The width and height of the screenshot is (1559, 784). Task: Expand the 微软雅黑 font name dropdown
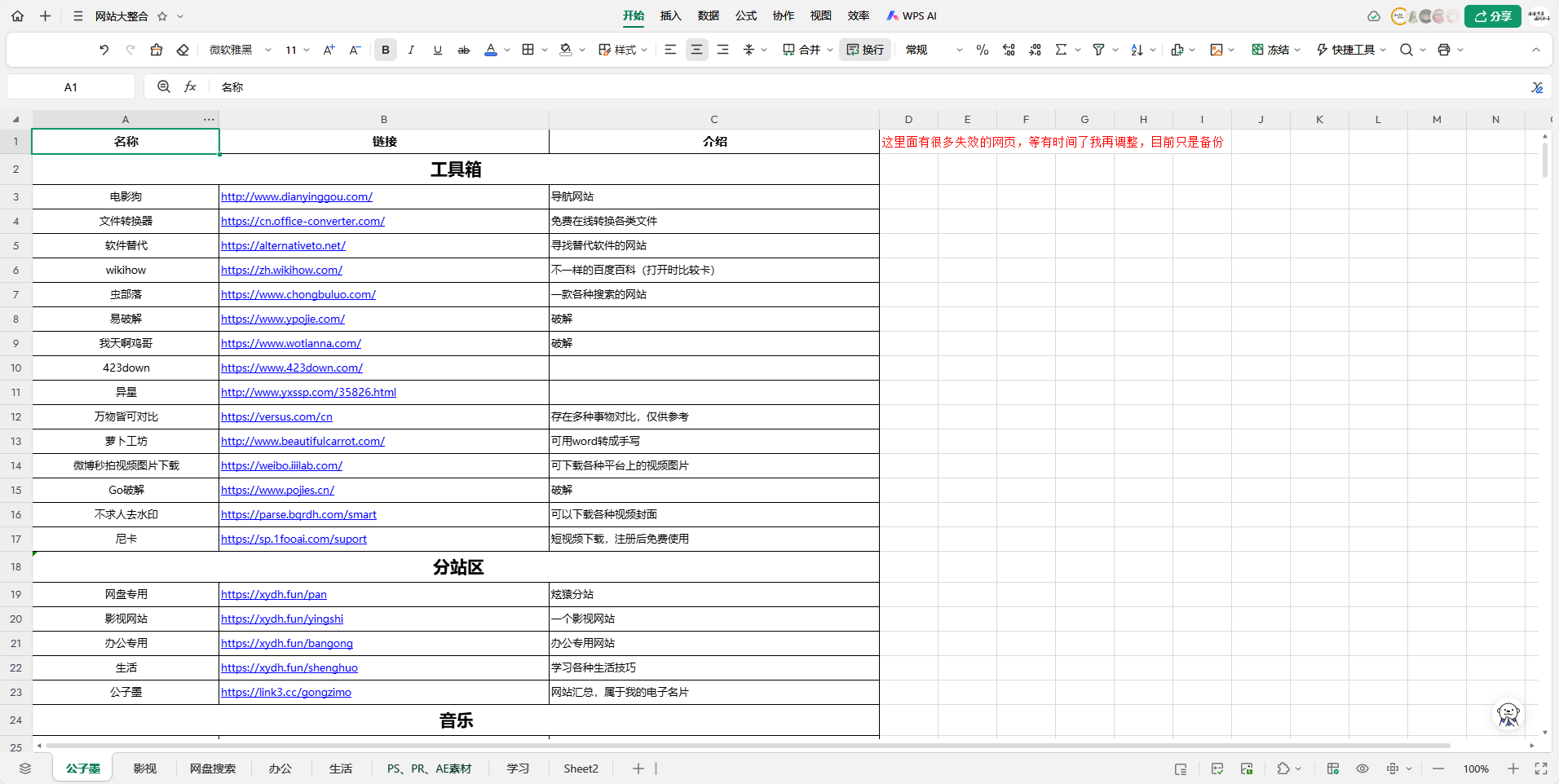[x=267, y=50]
